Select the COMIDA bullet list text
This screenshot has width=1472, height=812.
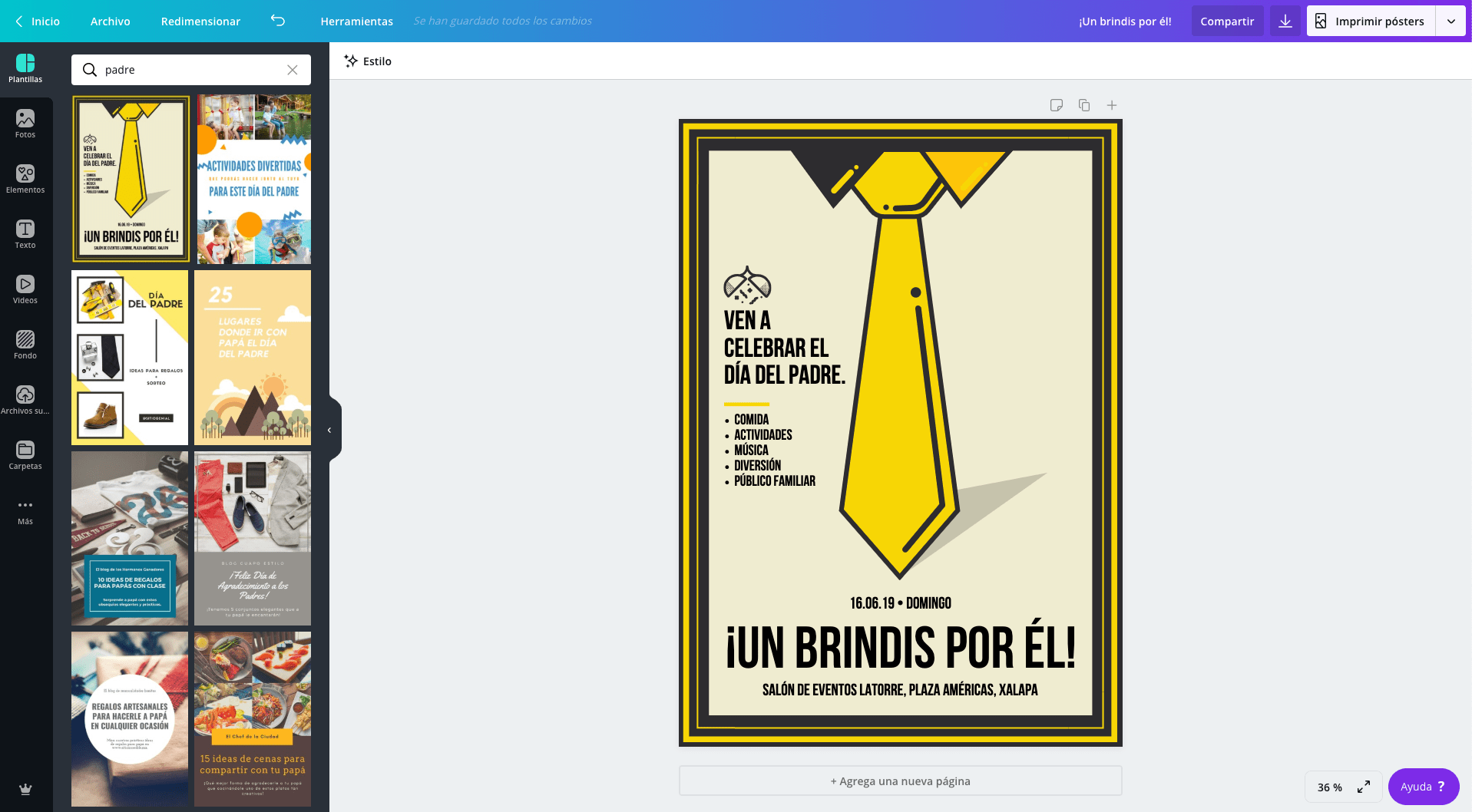[770, 451]
